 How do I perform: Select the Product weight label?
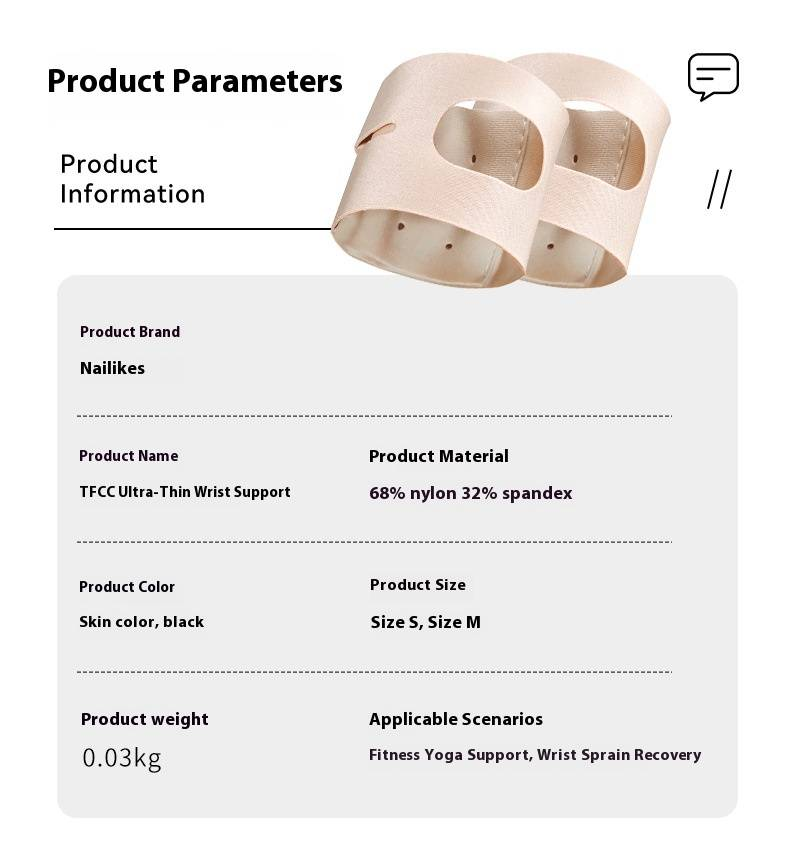point(145,719)
